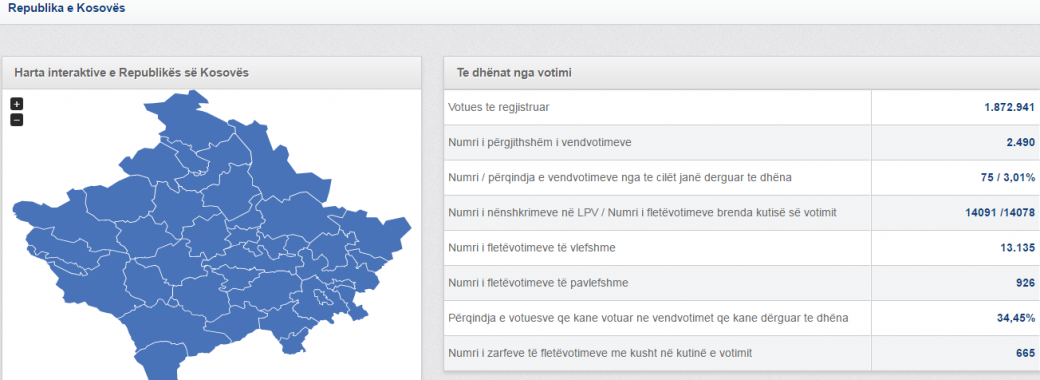Select the valid ballots row label

point(532,247)
